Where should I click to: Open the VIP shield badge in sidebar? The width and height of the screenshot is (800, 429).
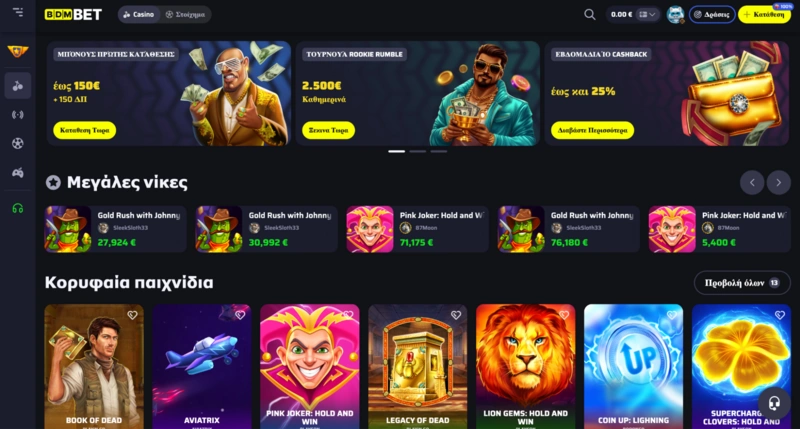click(x=17, y=51)
